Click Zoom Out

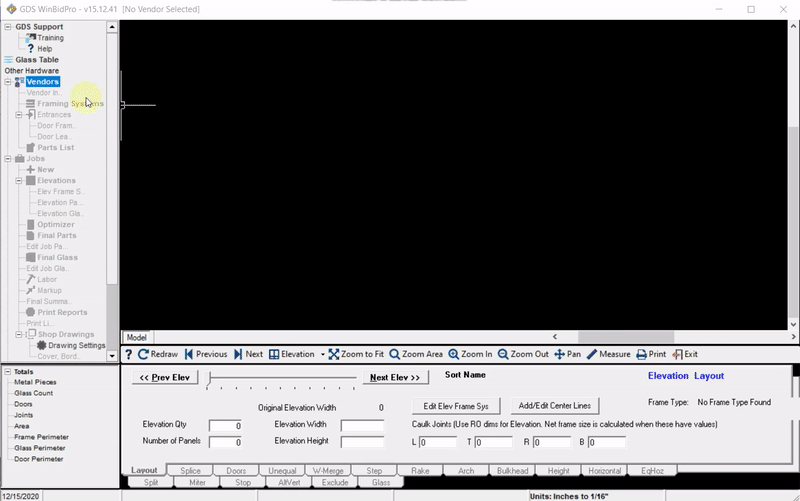point(523,354)
